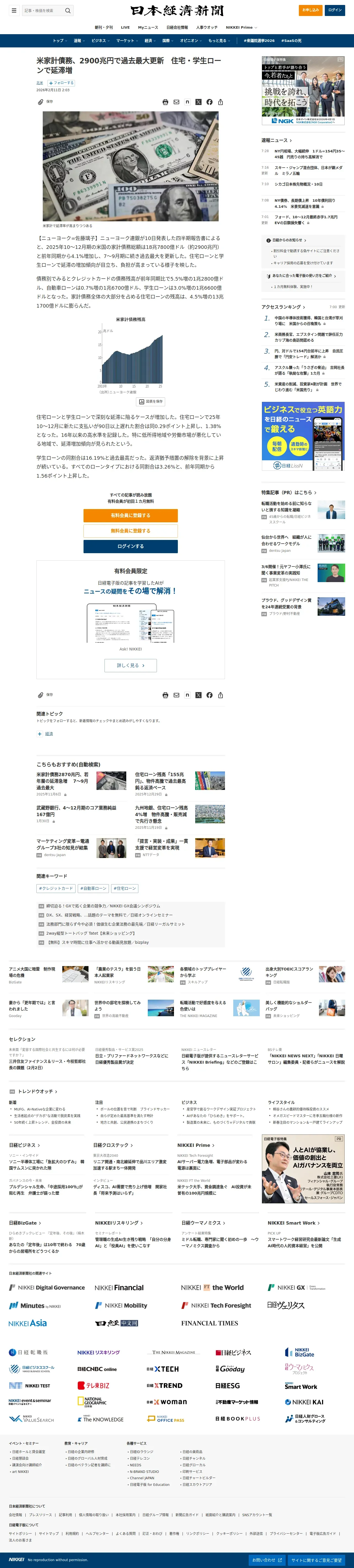Expand the 国際 navigation dropdown
This screenshot has height=1568, width=354.
168,41
